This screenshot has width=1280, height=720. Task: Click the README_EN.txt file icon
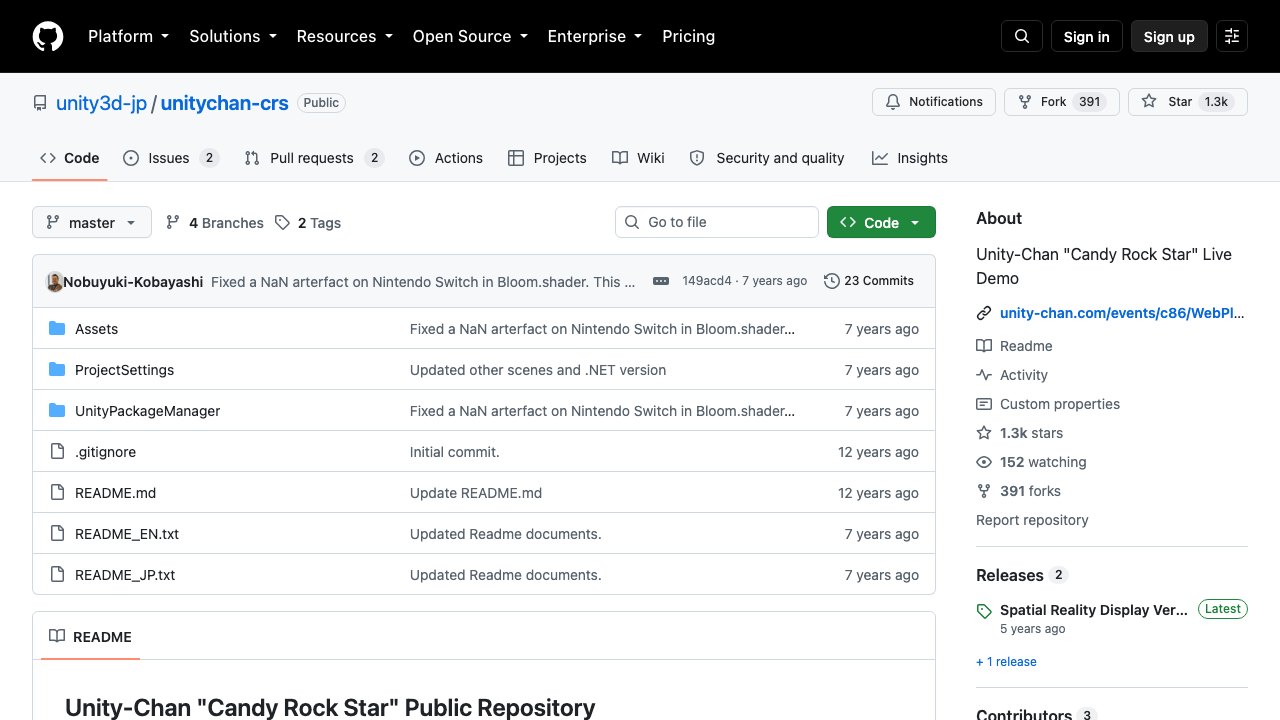[57, 534]
